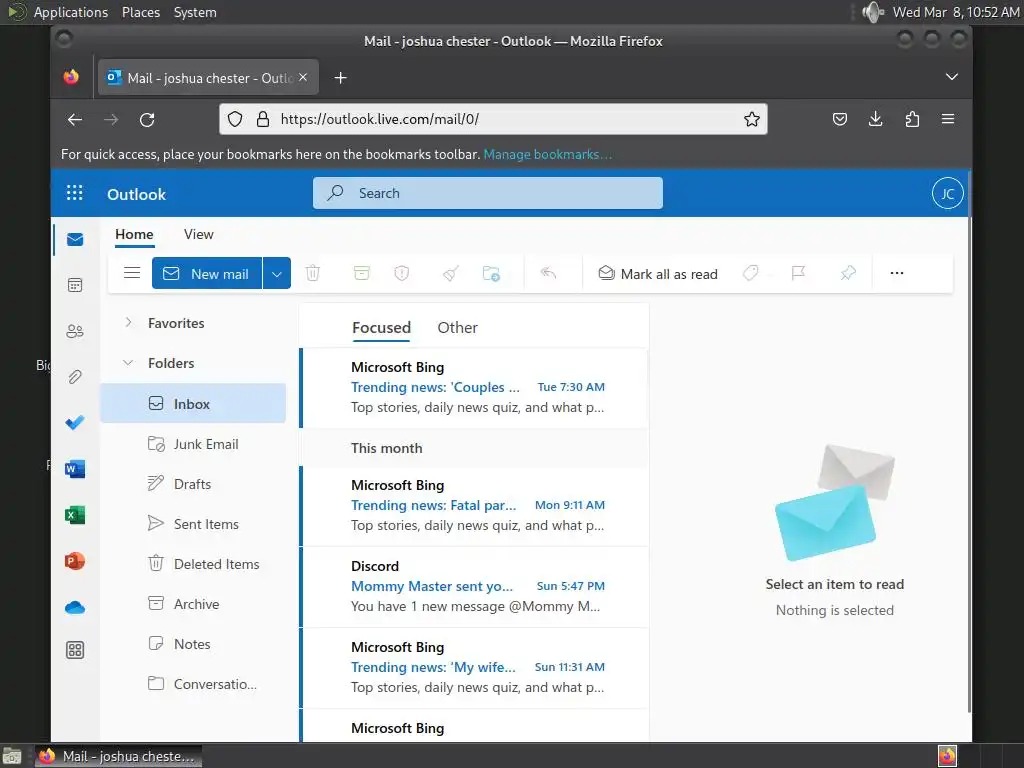Viewport: 1024px width, 768px height.
Task: Open the System menu in top panel
Action: [195, 12]
